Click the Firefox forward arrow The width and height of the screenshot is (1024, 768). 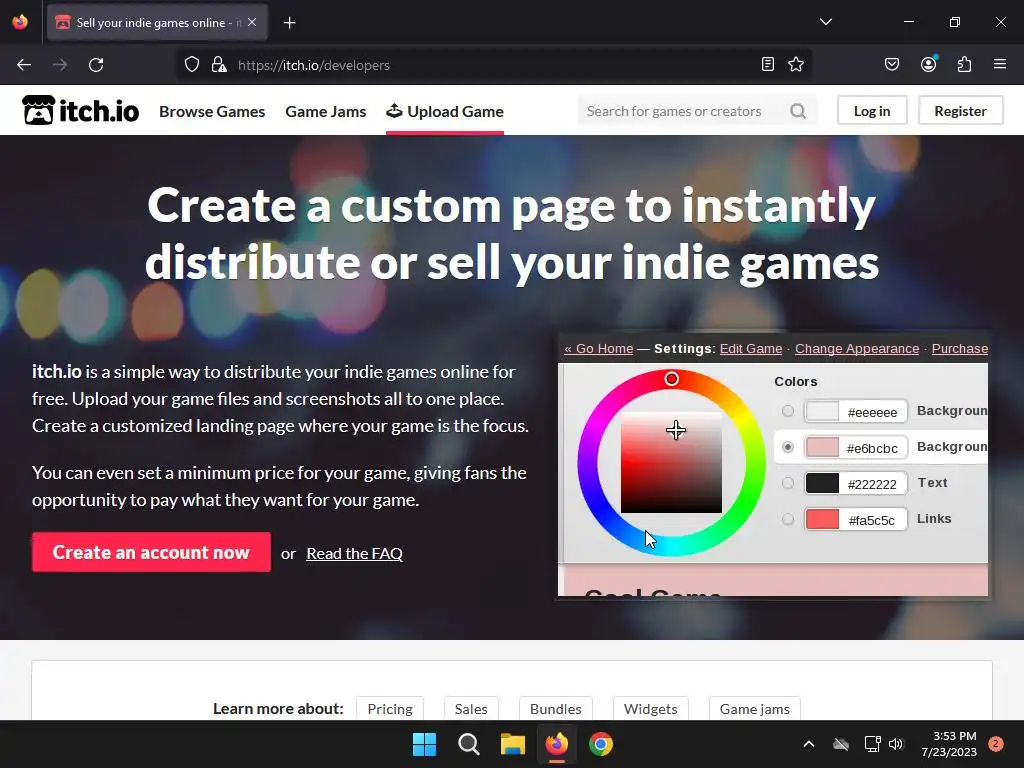pyautogui.click(x=60, y=65)
